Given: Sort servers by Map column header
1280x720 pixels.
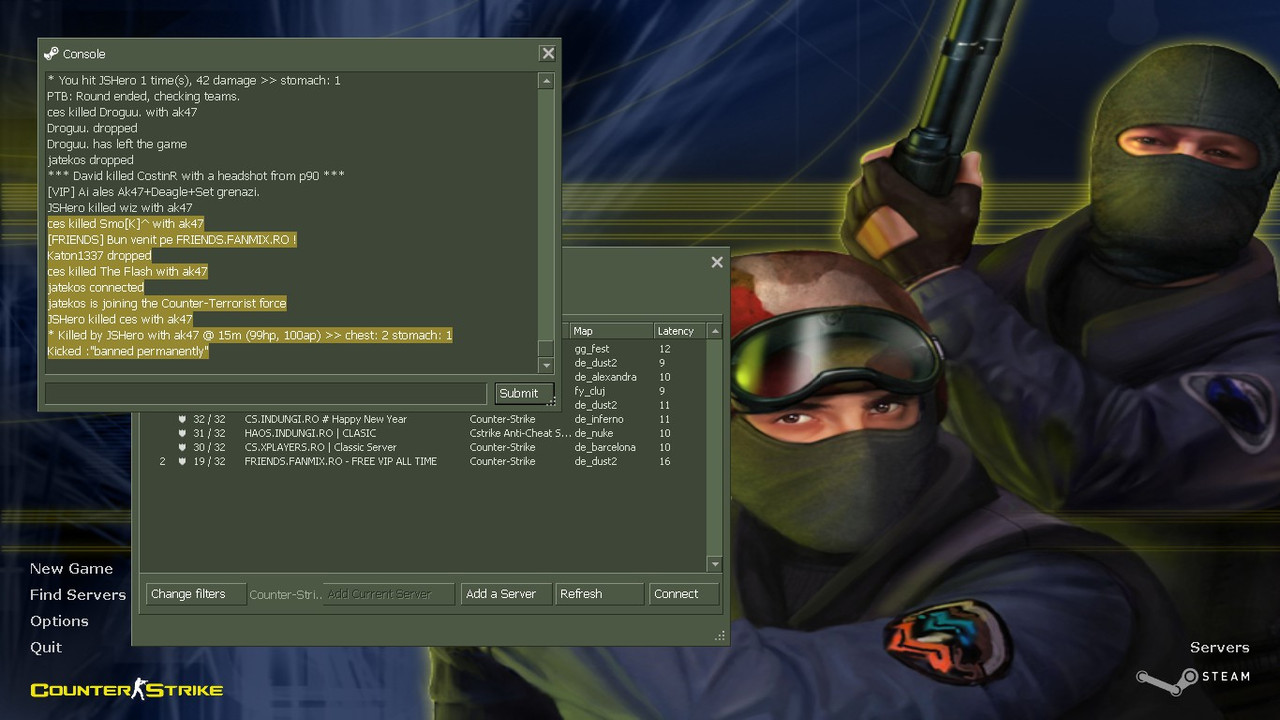Looking at the screenshot, I should 611,331.
